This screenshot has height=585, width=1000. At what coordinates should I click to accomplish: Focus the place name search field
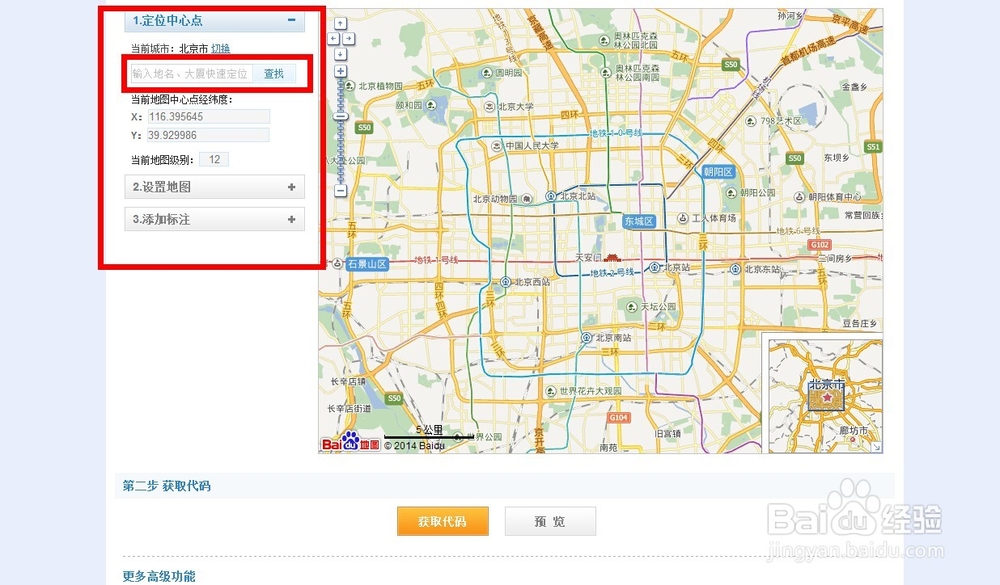[191, 74]
